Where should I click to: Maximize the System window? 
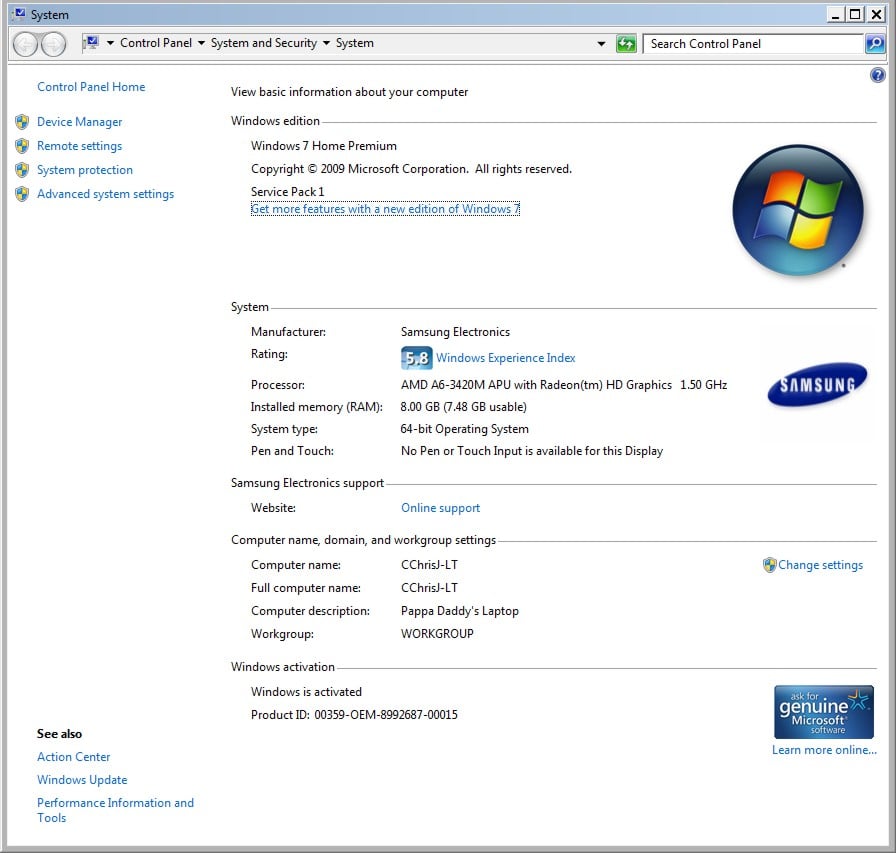coord(855,14)
